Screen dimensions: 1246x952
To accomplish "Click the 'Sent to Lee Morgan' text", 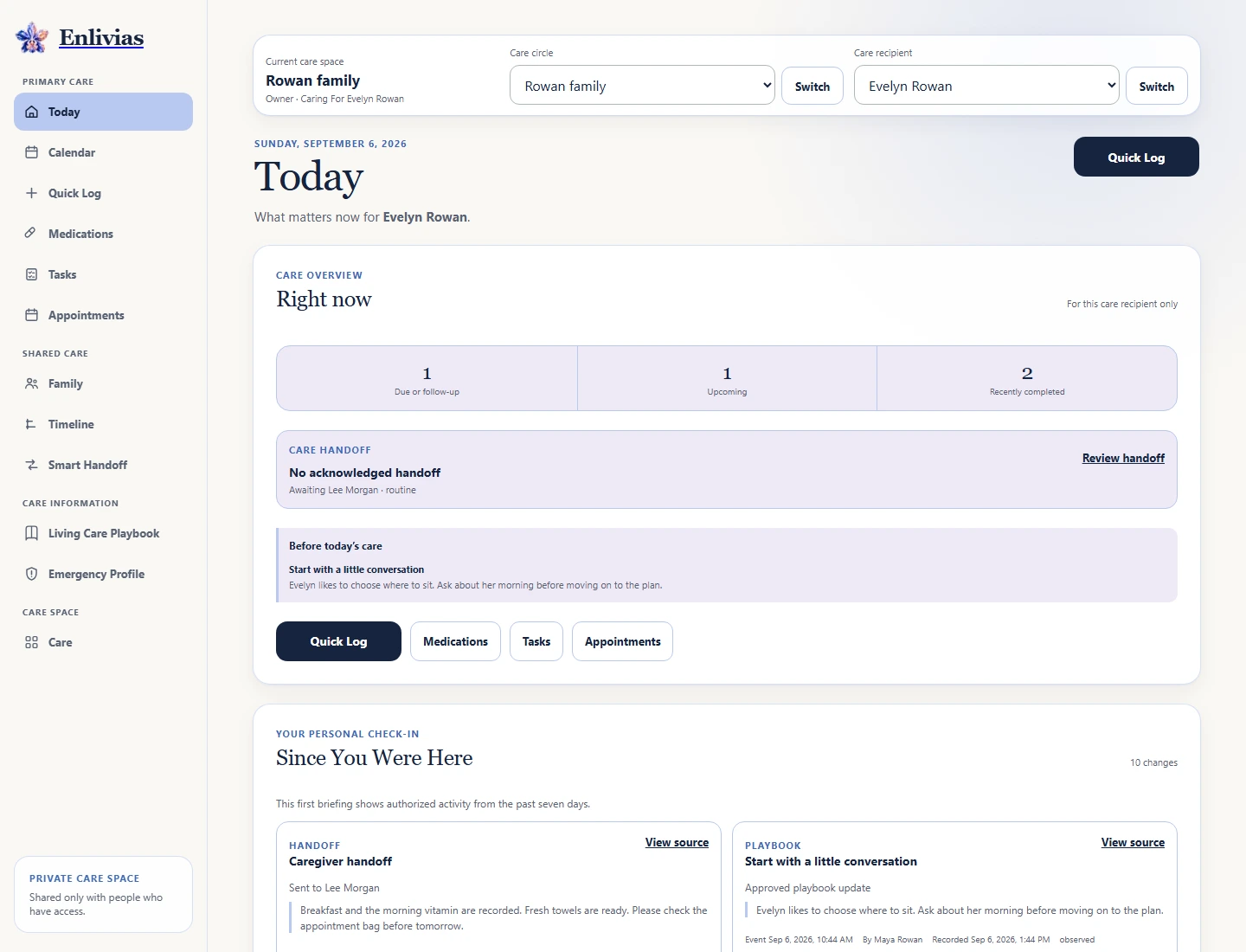I will pos(334,888).
